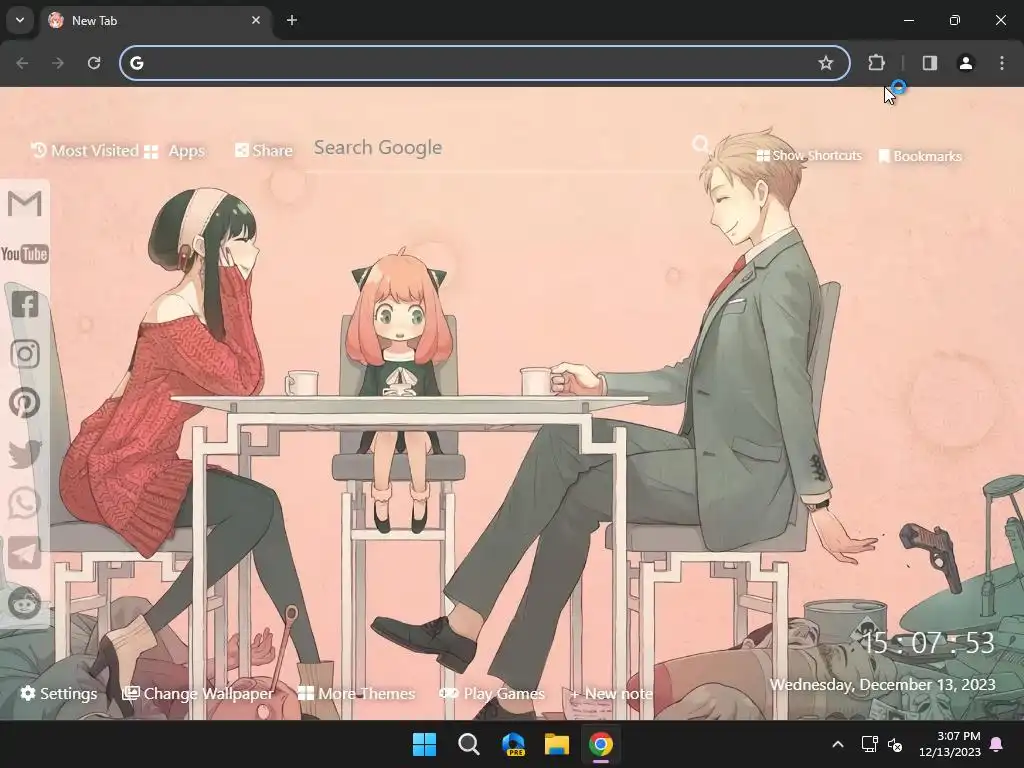Click the magnifier icon beside Search Google
The height and width of the screenshot is (768, 1024).
click(701, 145)
